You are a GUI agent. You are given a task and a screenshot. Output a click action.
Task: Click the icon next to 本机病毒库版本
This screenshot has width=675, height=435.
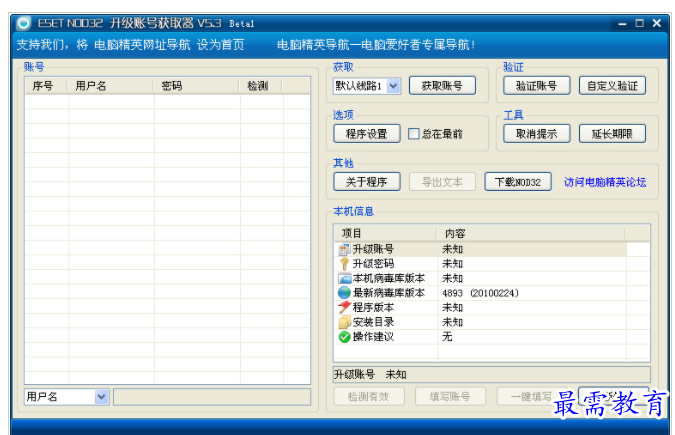[344, 278]
